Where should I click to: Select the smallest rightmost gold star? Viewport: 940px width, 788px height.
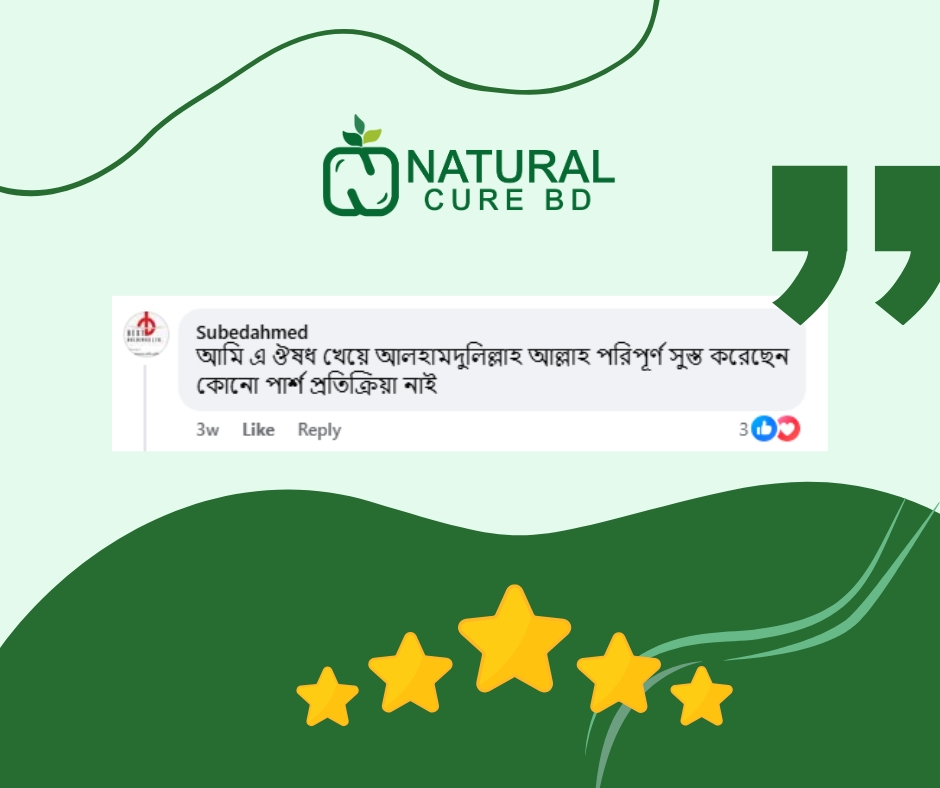pos(701,696)
